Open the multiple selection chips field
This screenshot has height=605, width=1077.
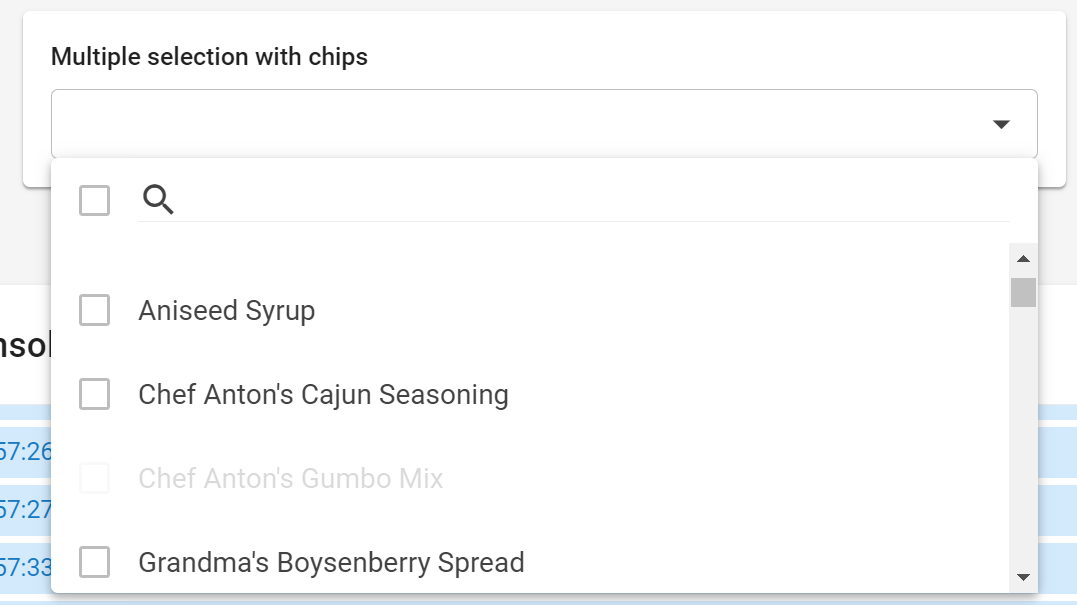[544, 124]
